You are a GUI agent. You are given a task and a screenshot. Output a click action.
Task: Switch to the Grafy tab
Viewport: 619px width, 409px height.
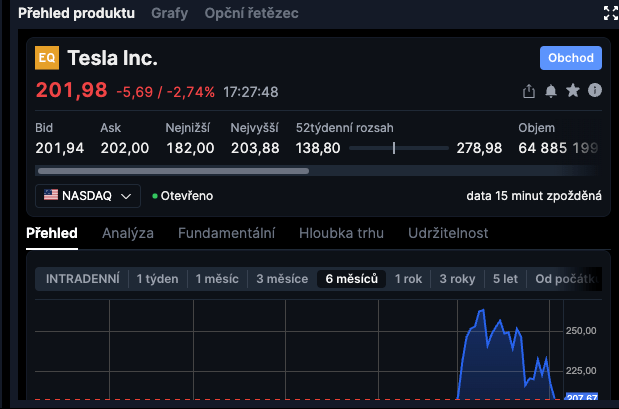tap(169, 14)
